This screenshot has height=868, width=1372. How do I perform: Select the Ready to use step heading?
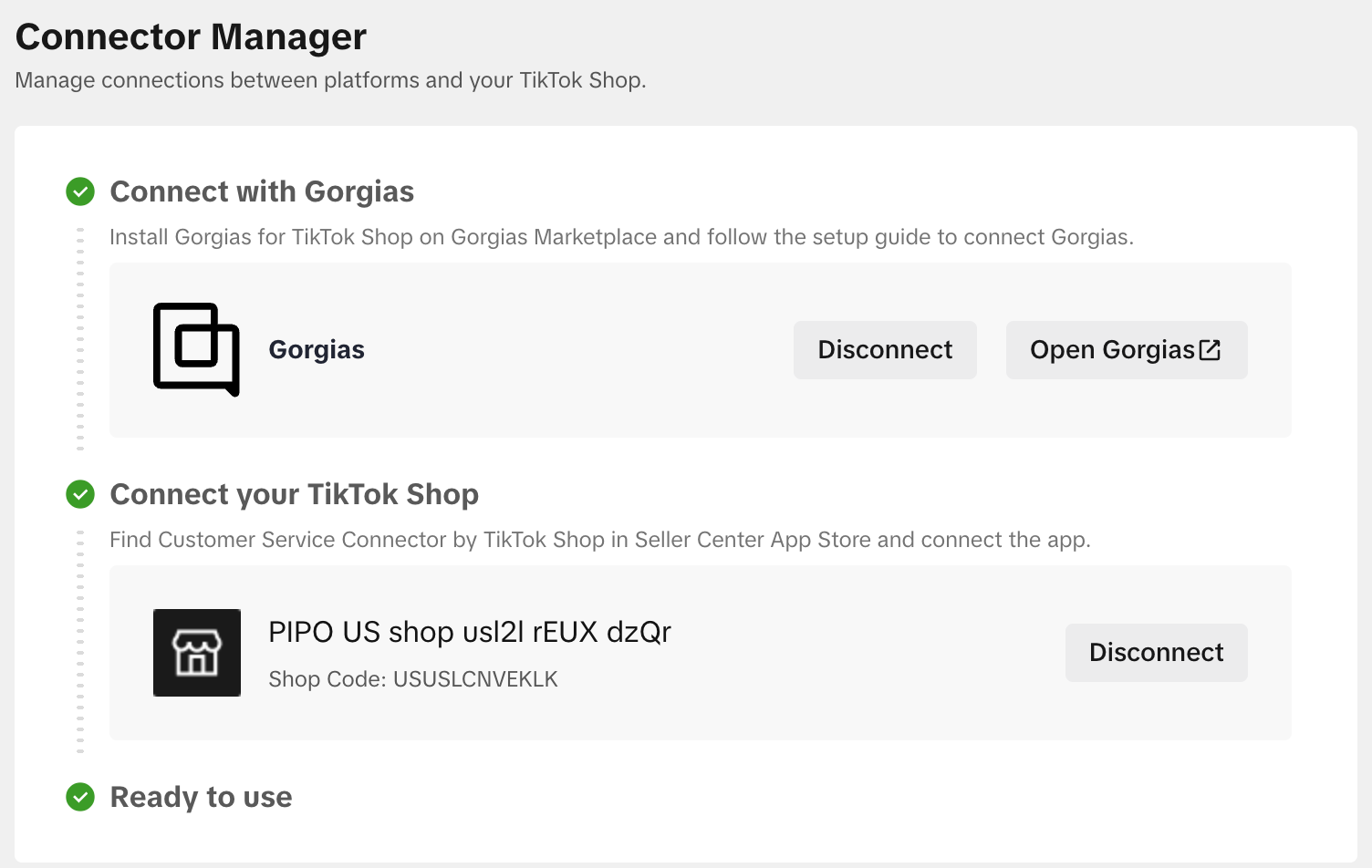click(201, 797)
